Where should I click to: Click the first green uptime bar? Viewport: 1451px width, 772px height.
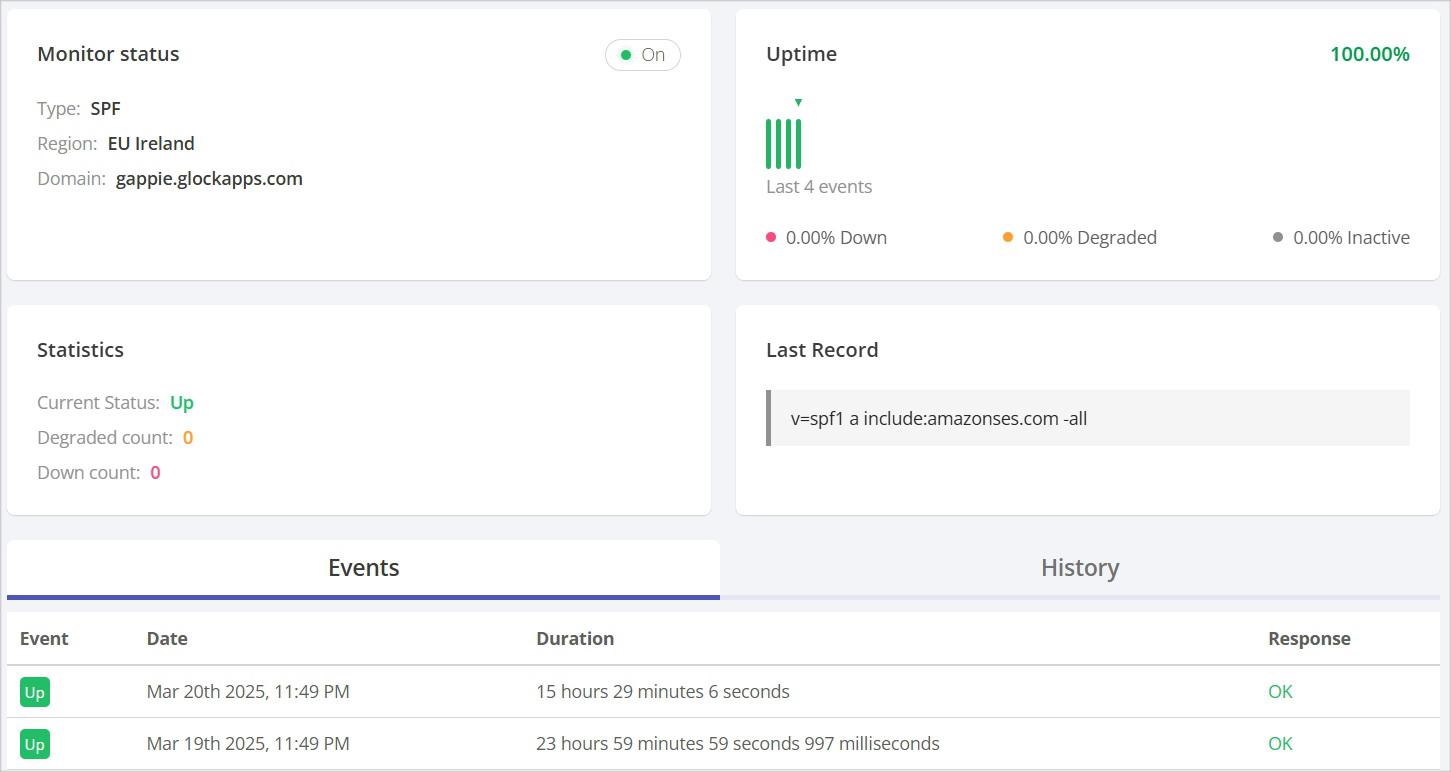(769, 144)
